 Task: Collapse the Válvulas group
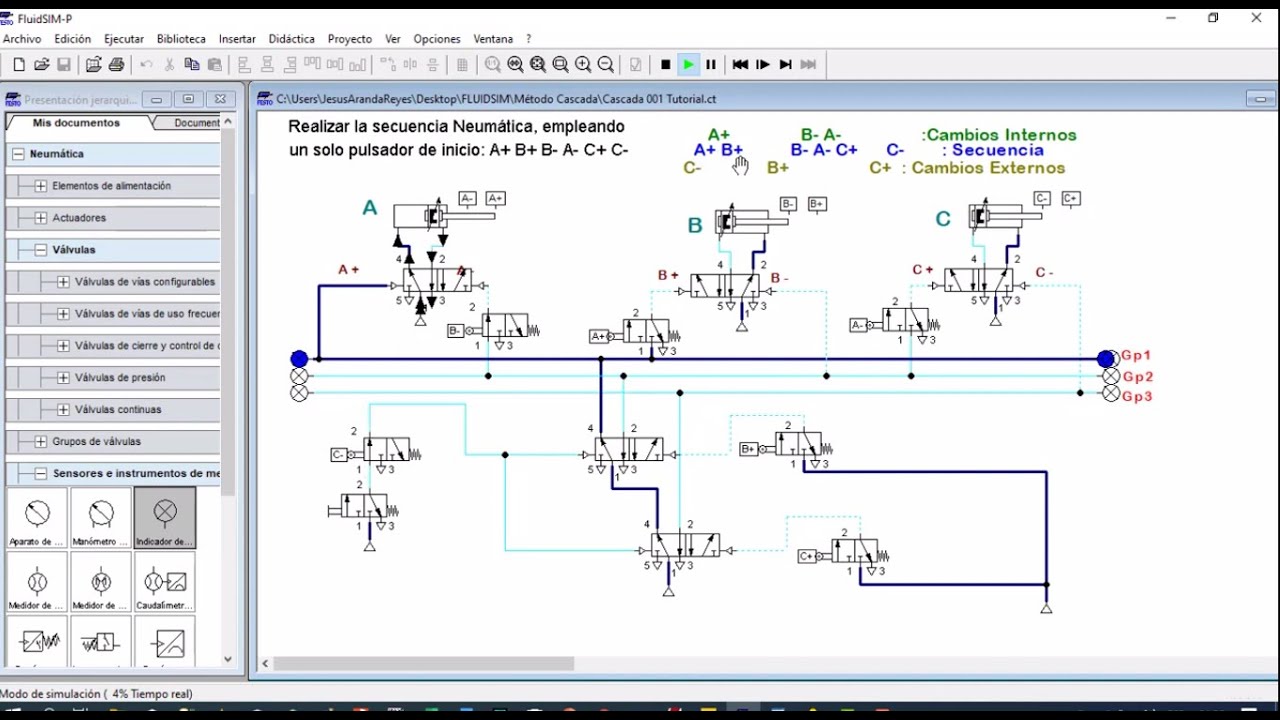point(41,250)
